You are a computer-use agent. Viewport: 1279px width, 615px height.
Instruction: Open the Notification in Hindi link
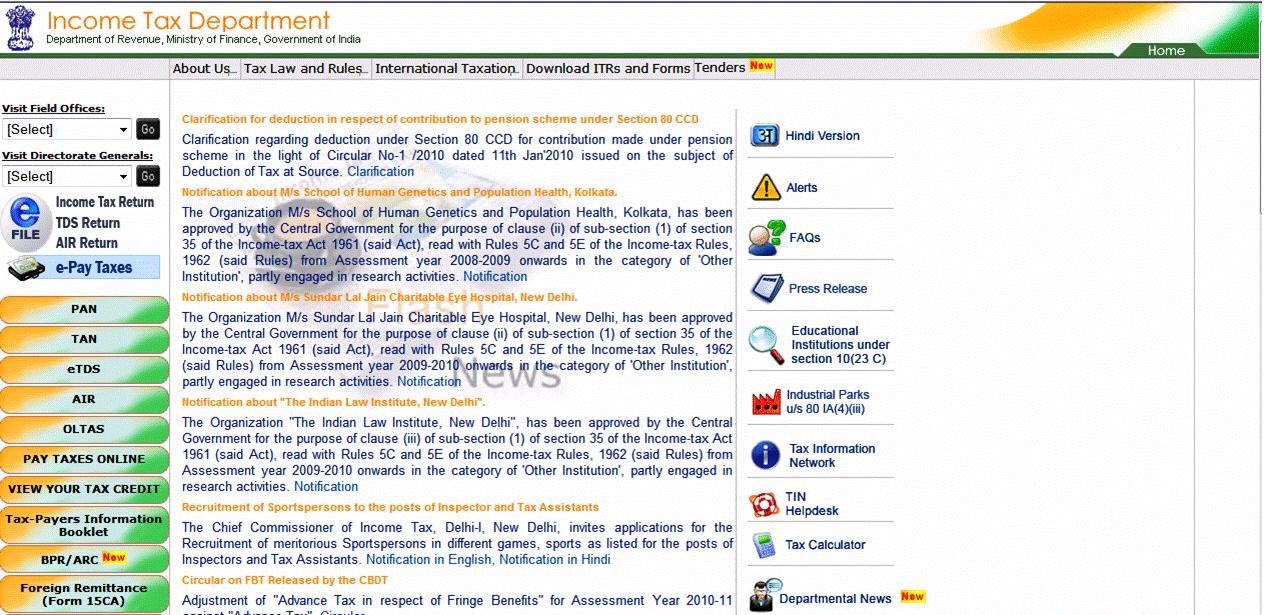point(555,559)
